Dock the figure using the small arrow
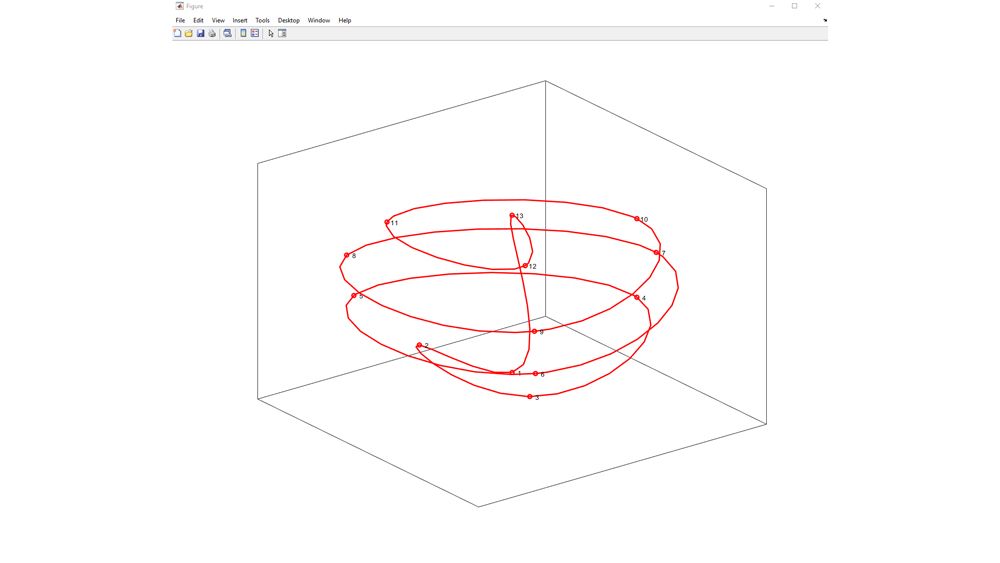 tap(825, 20)
